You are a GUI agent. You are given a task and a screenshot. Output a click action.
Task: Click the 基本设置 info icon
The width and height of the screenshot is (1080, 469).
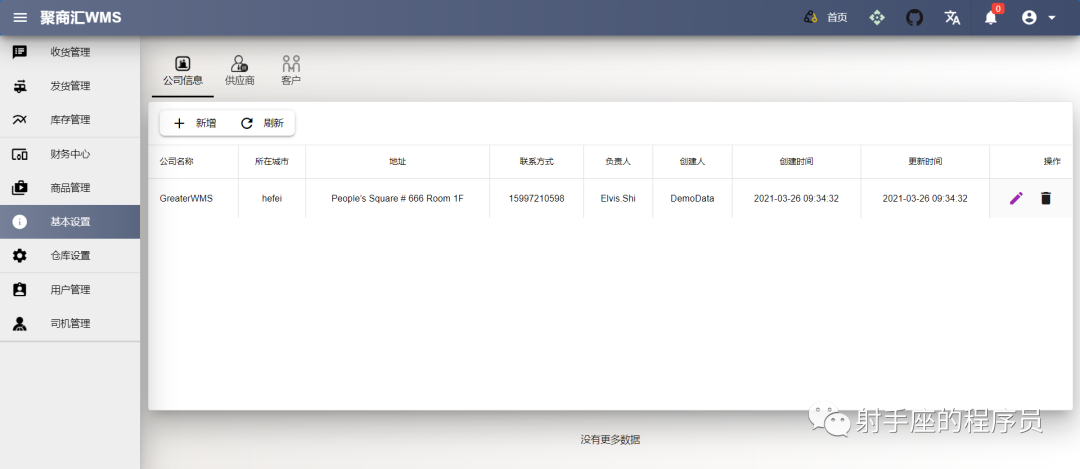pyautogui.click(x=20, y=222)
